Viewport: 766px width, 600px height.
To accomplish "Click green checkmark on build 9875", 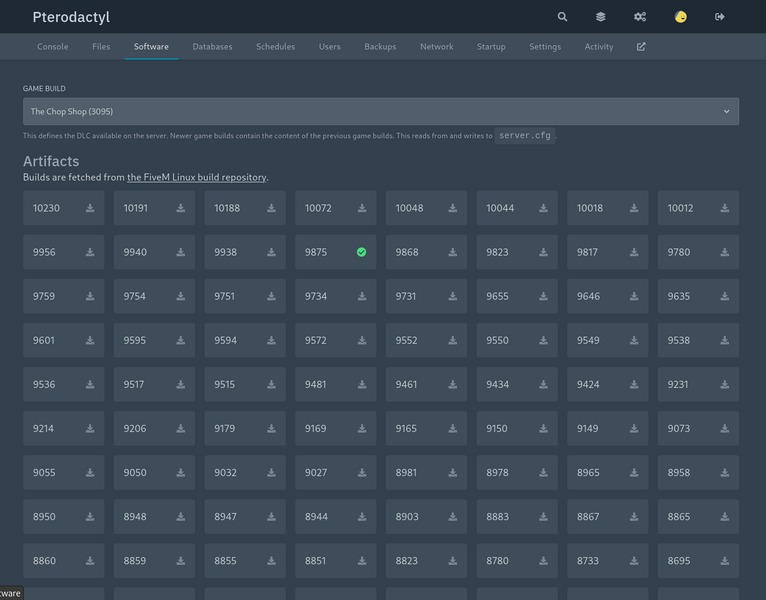I will (x=362, y=252).
